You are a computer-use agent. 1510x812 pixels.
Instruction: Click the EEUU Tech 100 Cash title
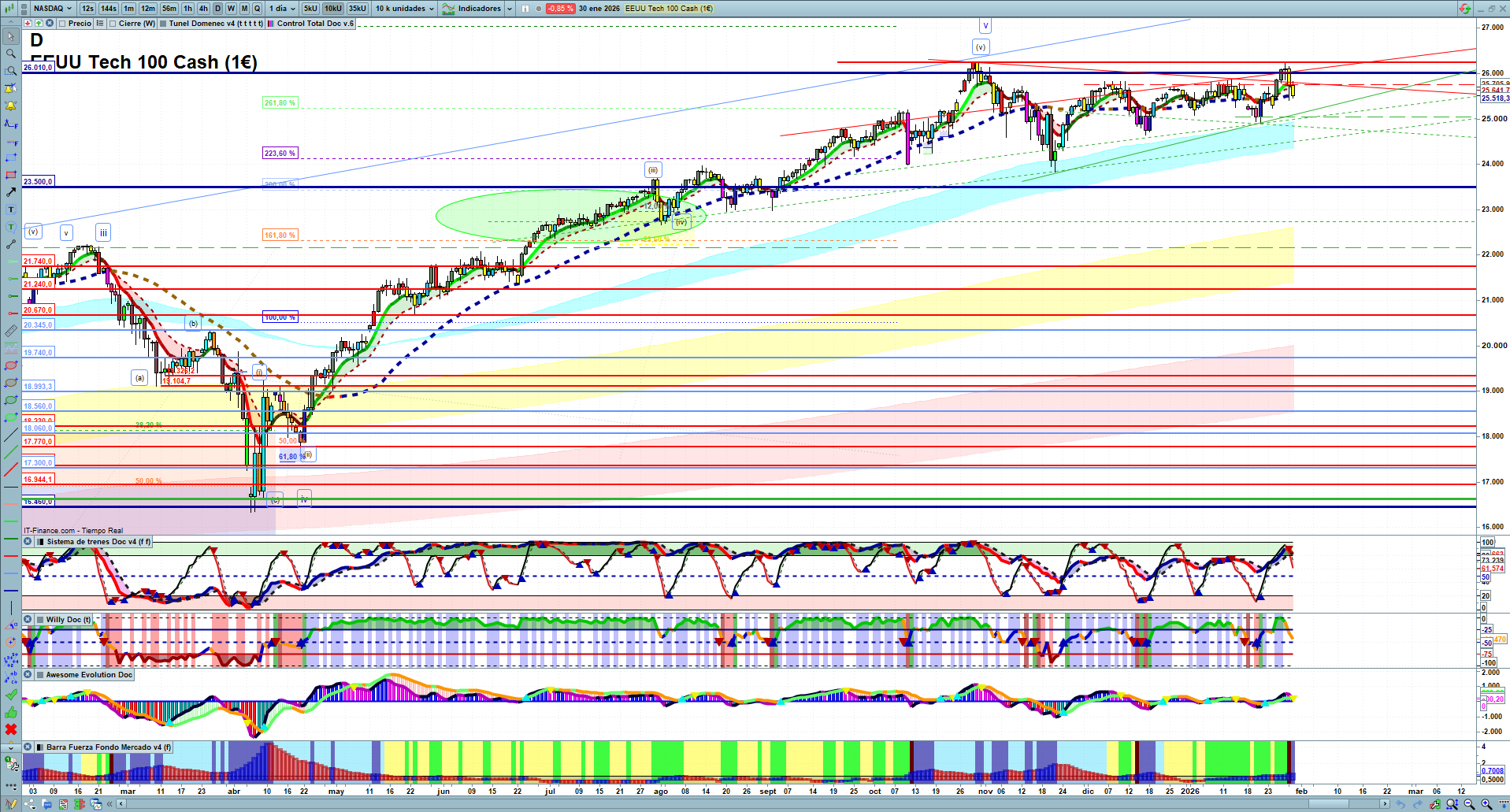coord(144,62)
